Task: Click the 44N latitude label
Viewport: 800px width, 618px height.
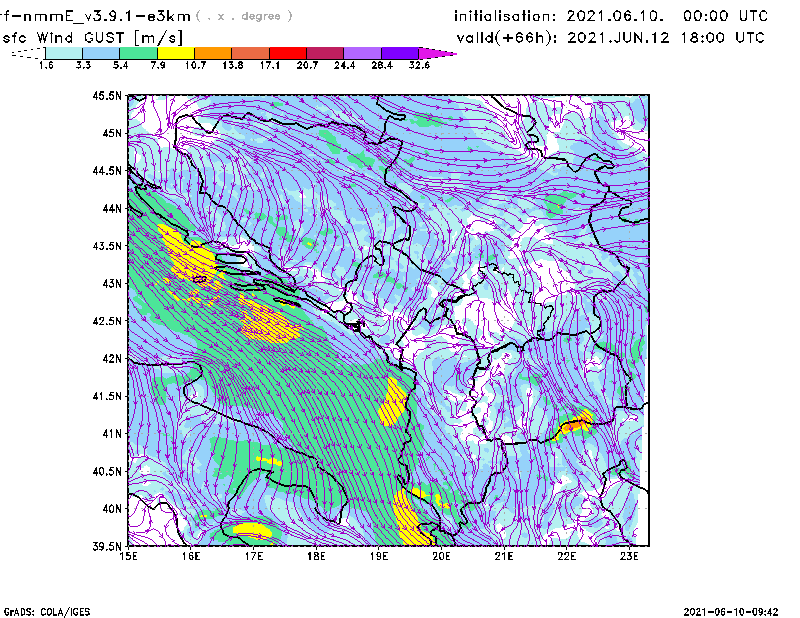Action: pyautogui.click(x=112, y=208)
